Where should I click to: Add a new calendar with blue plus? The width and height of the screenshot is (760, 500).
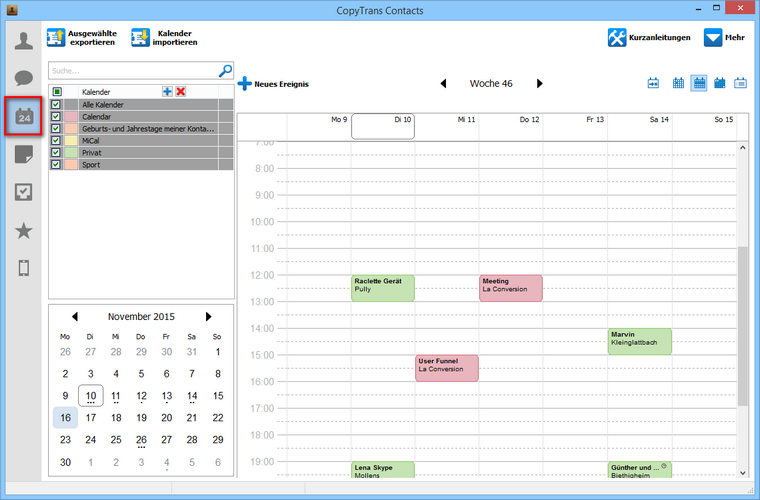click(x=167, y=92)
